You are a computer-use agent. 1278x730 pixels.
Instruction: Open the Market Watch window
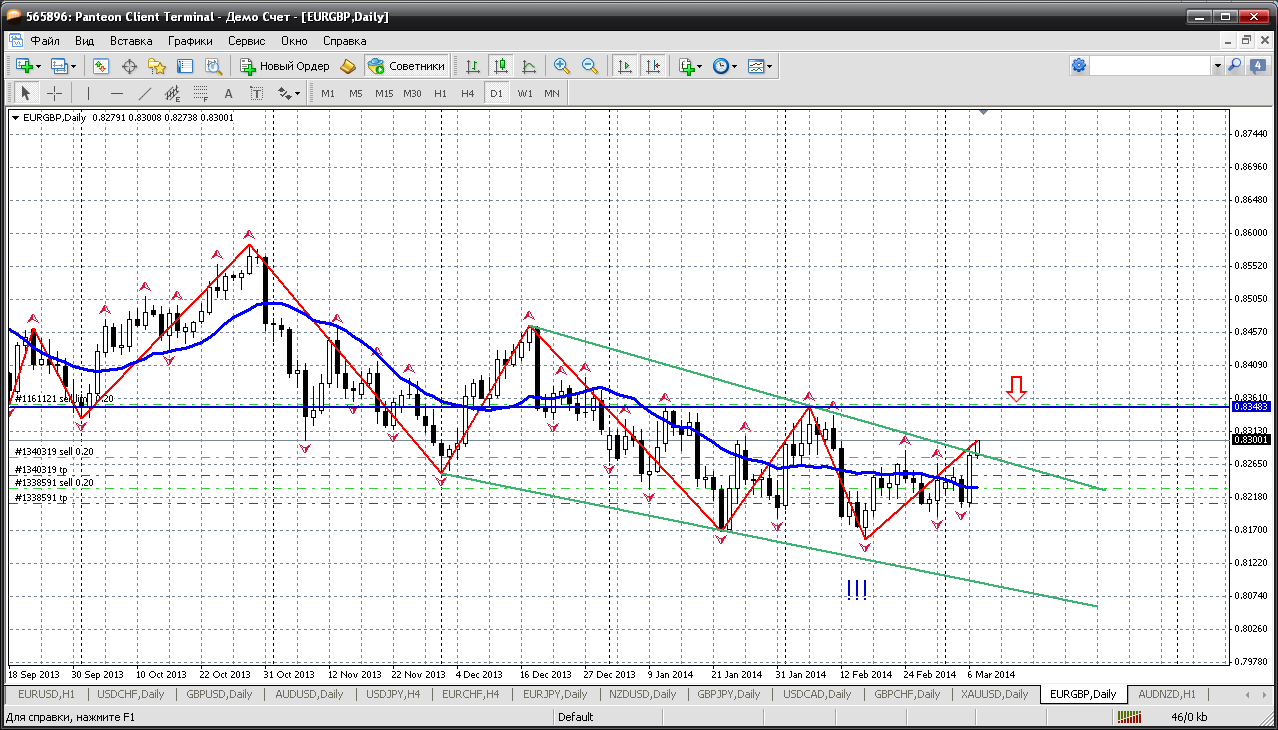pyautogui.click(x=101, y=66)
